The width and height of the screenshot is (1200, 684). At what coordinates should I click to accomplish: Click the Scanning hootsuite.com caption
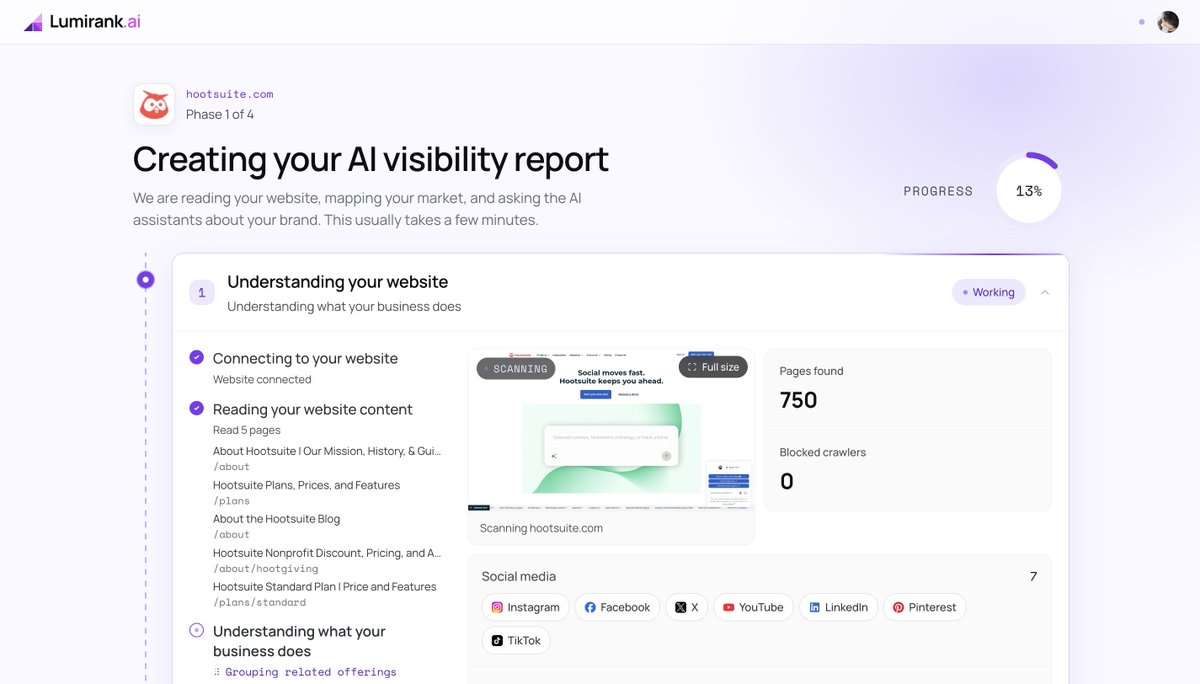(541, 528)
